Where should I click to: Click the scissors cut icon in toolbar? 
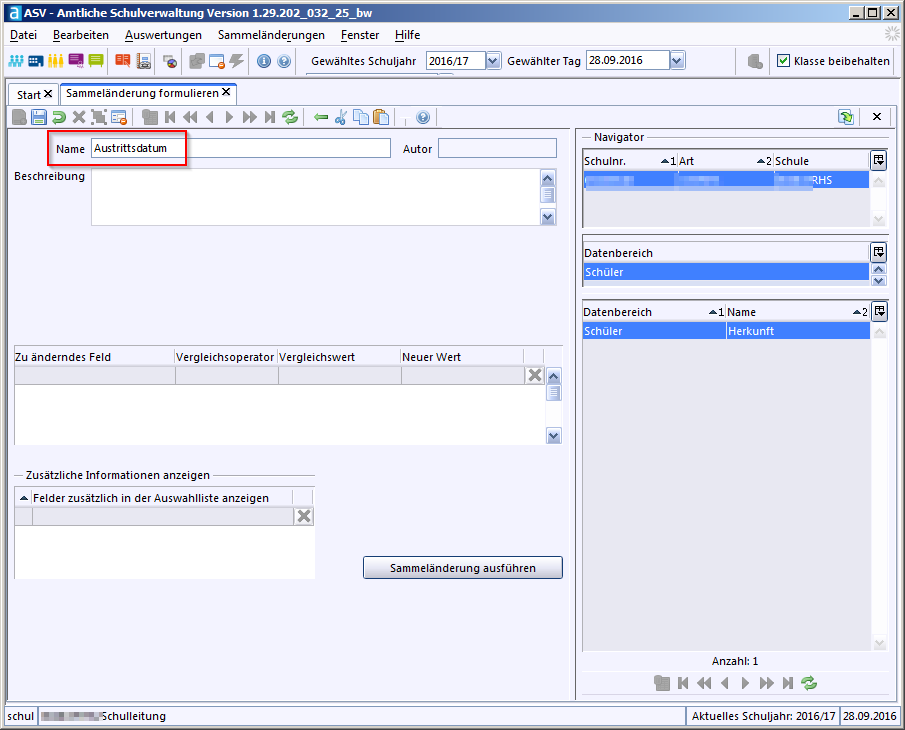pyautogui.click(x=340, y=117)
